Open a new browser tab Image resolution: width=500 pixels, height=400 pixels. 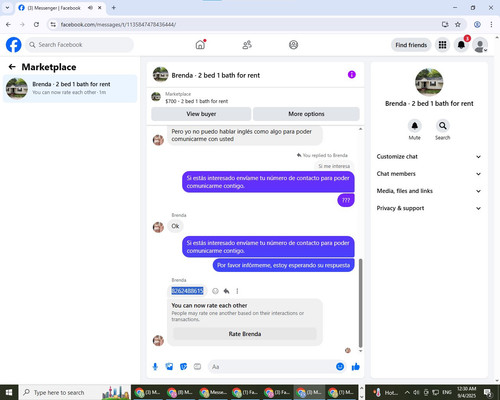point(114,8)
